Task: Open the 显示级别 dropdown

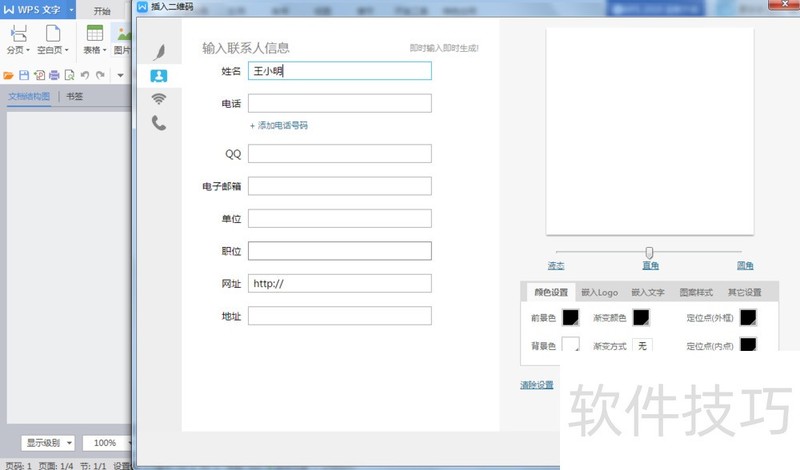Action: click(x=49, y=442)
